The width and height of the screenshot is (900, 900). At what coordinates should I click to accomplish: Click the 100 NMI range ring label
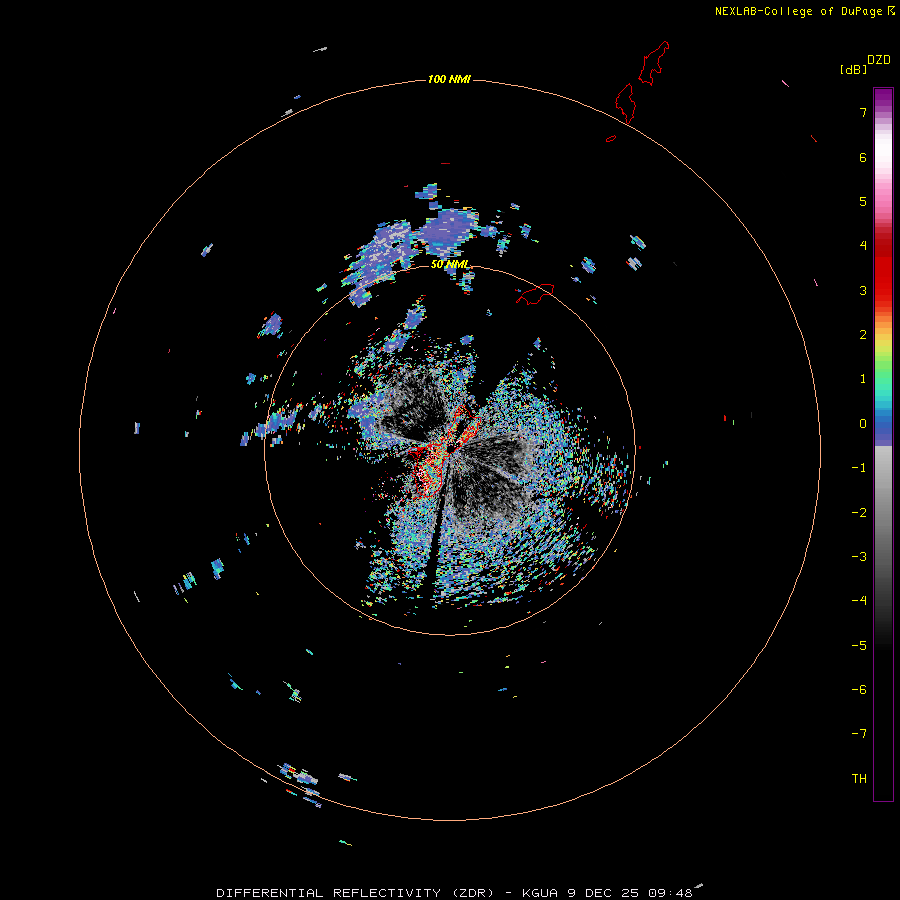[449, 79]
